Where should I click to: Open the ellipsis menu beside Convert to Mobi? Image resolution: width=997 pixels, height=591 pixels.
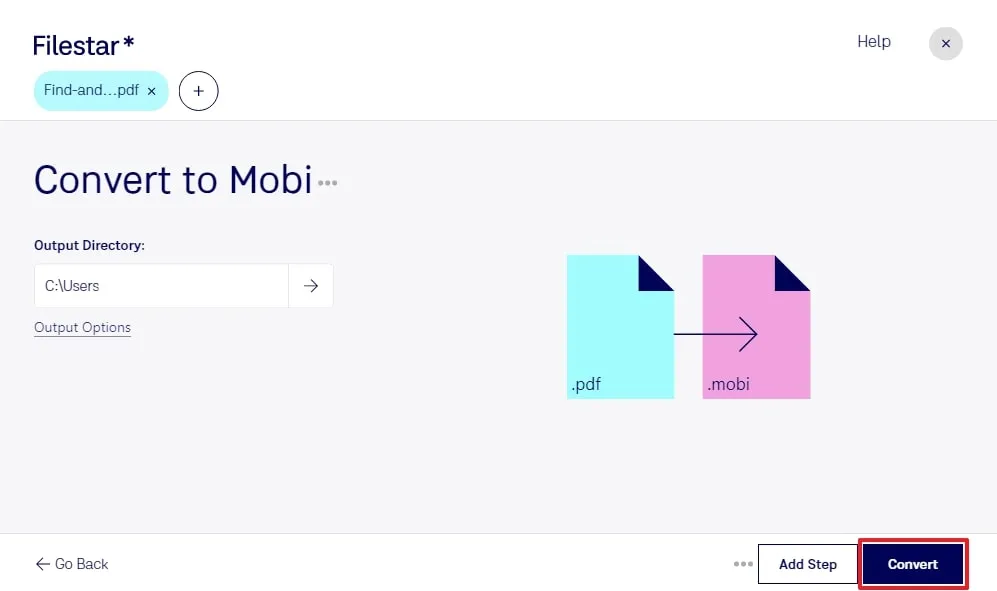click(328, 183)
